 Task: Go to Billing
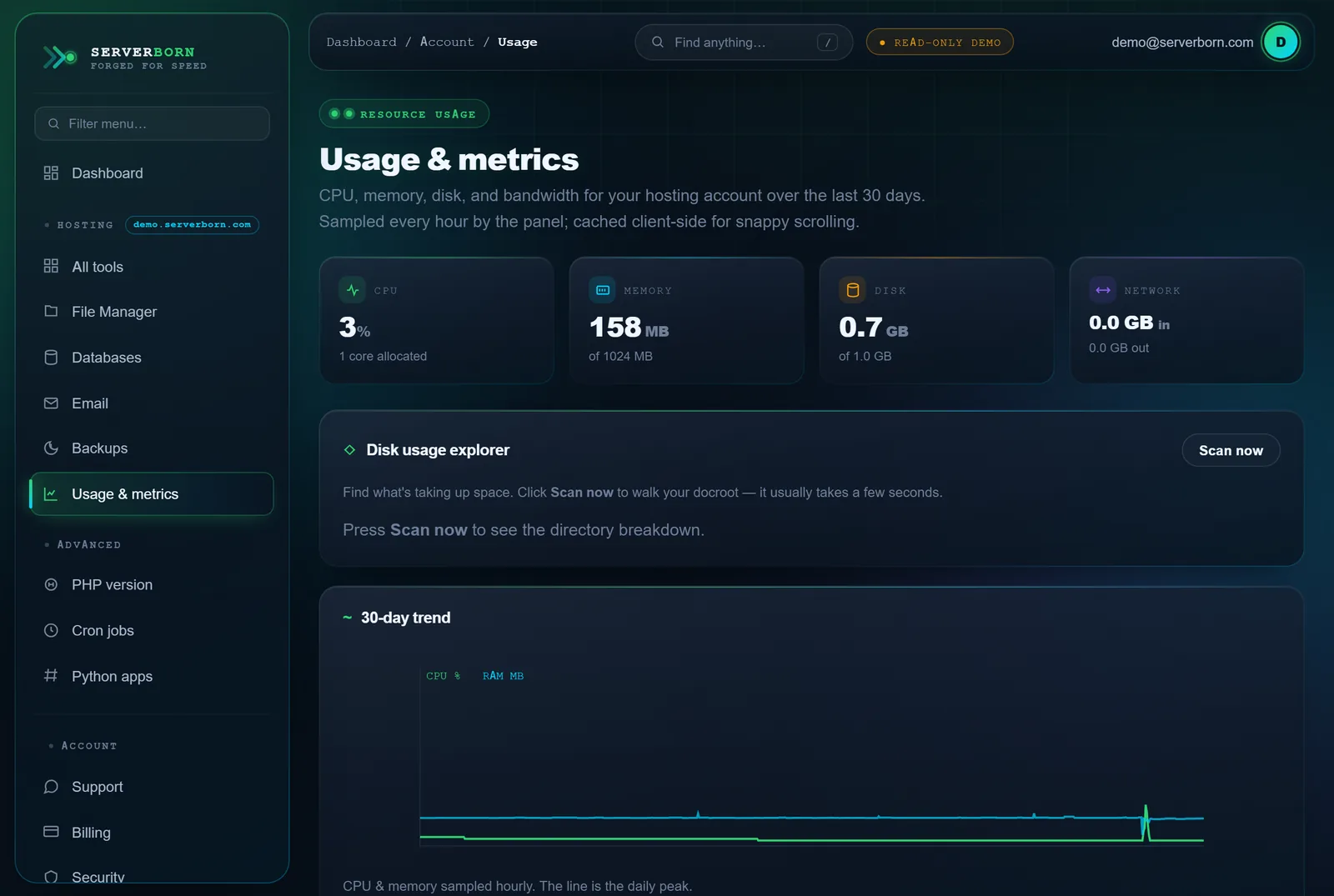pyautogui.click(x=152, y=833)
